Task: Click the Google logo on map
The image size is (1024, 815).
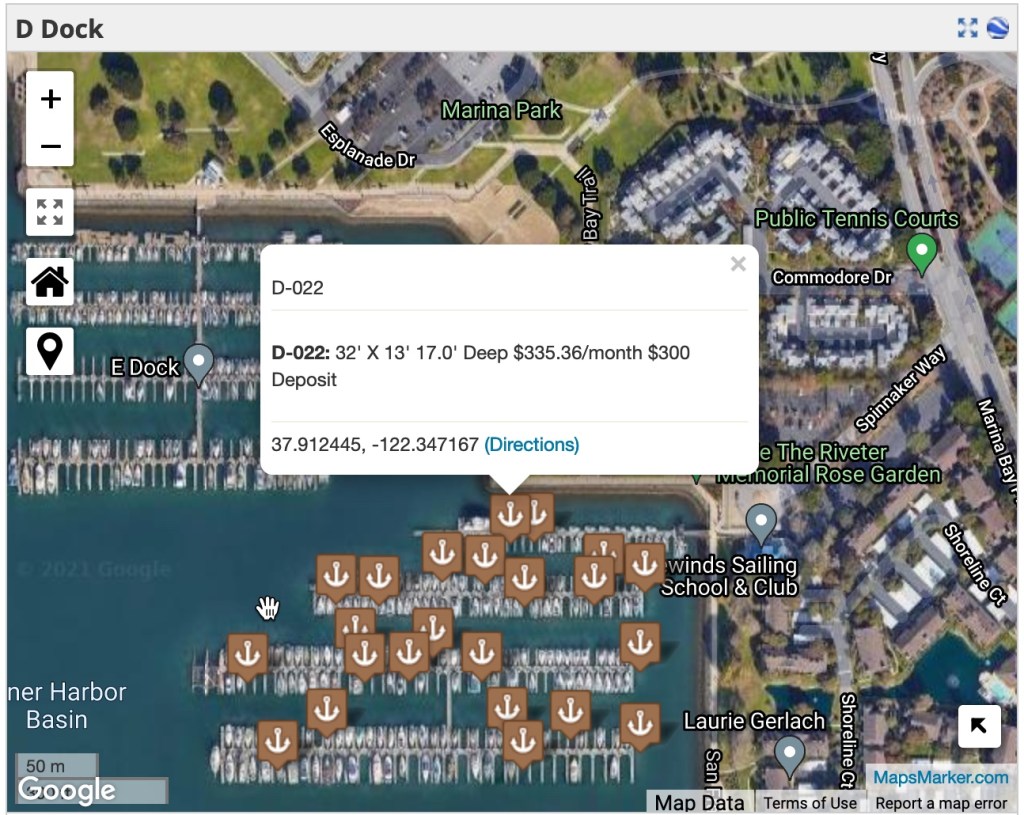Action: coord(67,790)
